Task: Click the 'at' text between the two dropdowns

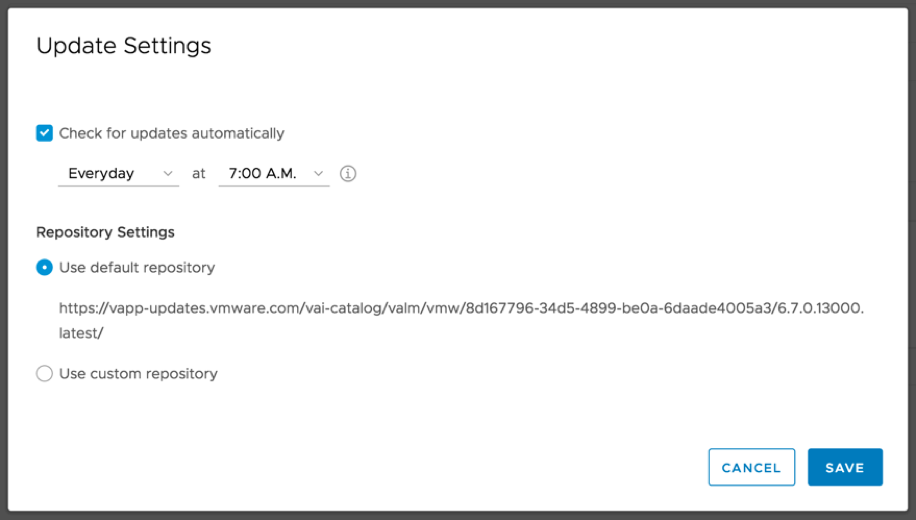Action: pos(199,174)
